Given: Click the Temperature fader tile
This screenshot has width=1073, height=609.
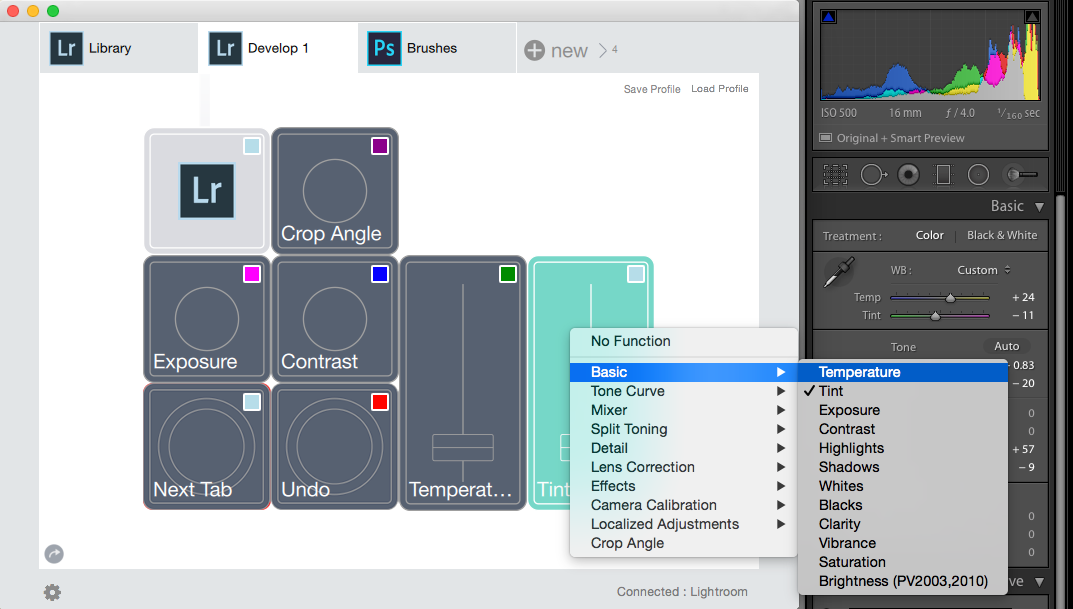Looking at the screenshot, I should coord(463,383).
